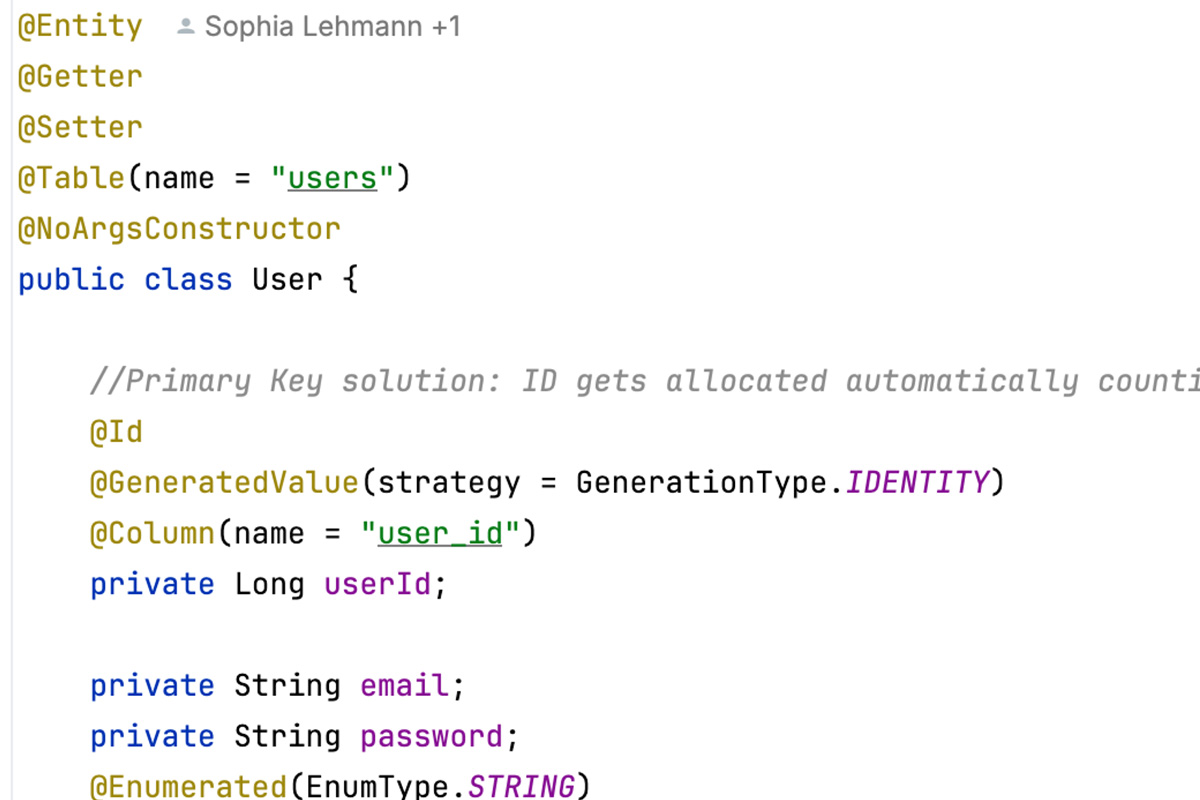The width and height of the screenshot is (1200, 800).
Task: Click the @Getter annotation
Action: pos(80,77)
